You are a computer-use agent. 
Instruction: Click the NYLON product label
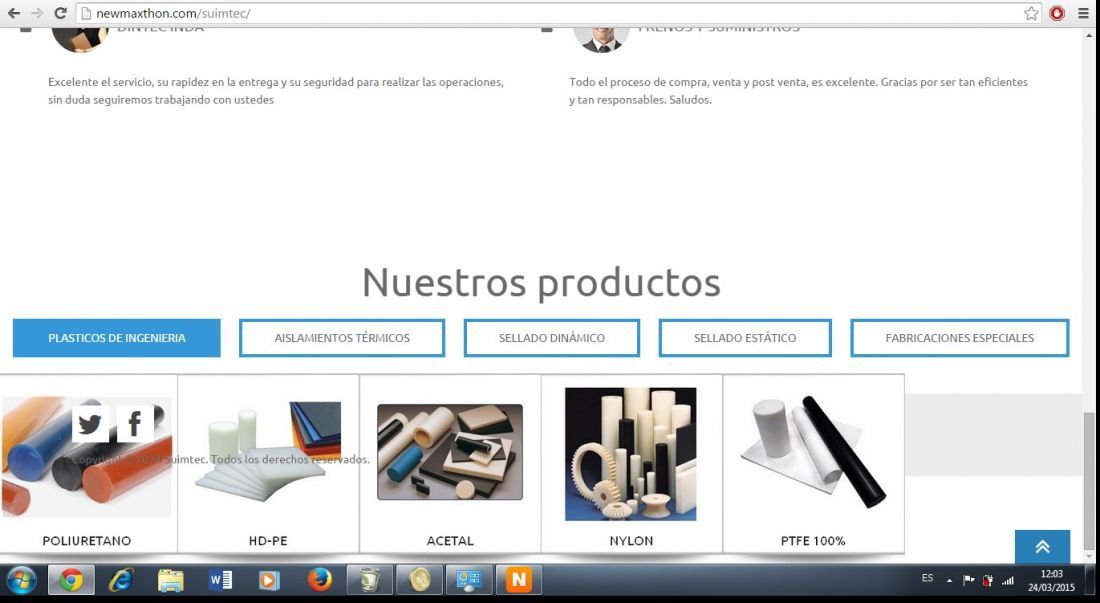click(x=631, y=541)
